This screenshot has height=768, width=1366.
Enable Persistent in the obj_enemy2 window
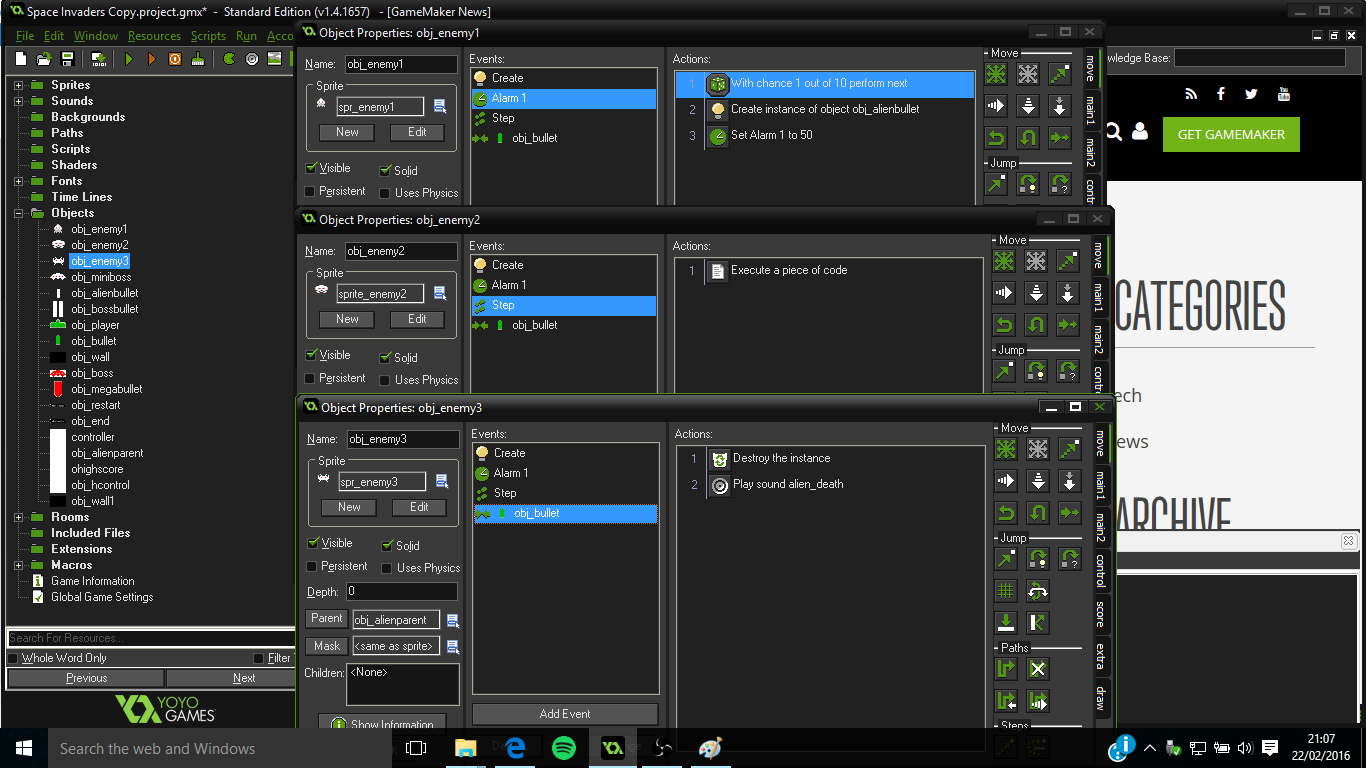309,378
